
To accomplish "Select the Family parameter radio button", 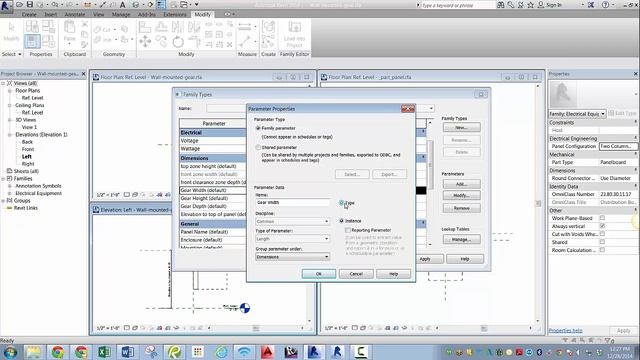I will click(x=258, y=128).
